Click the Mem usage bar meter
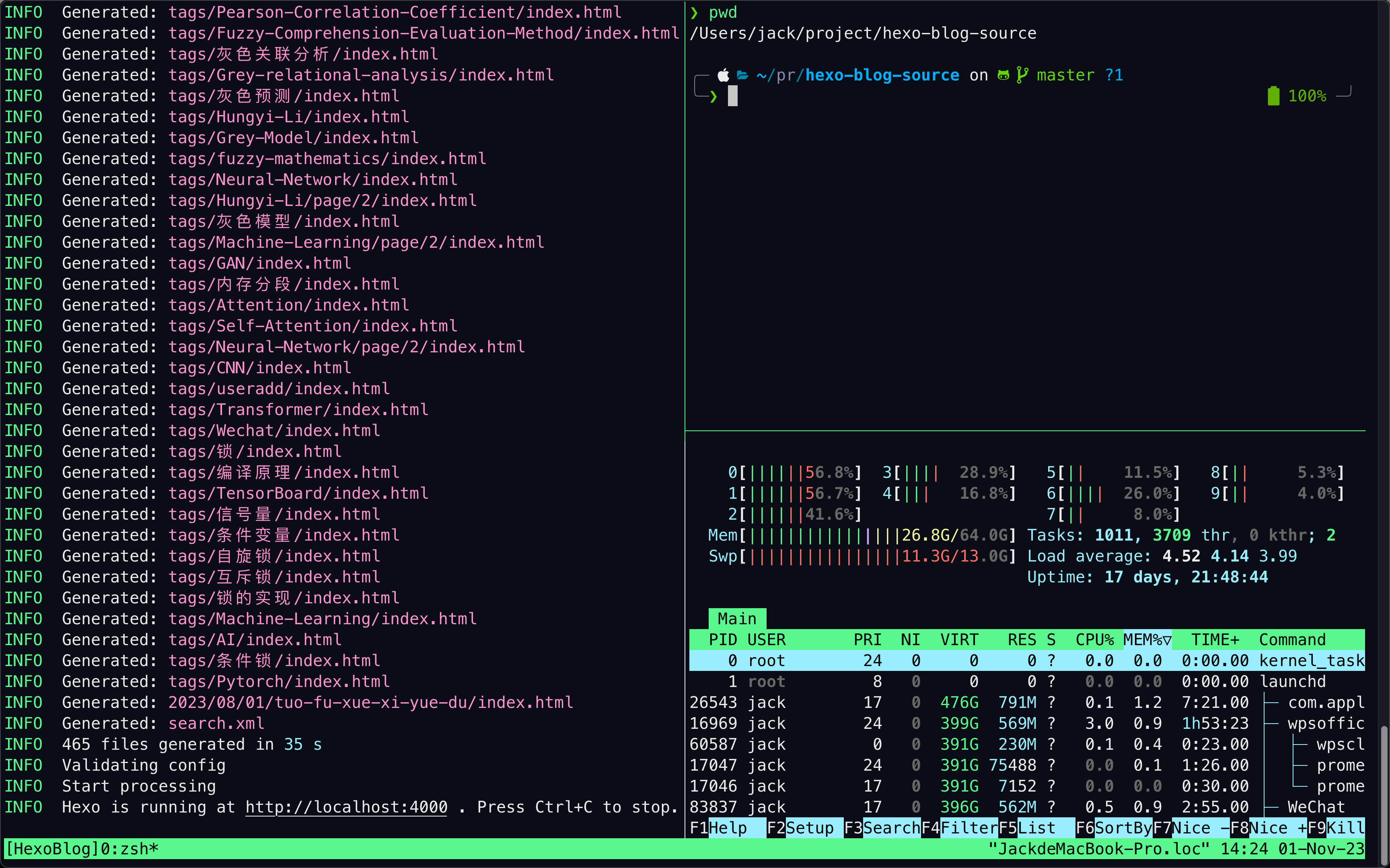The image size is (1390, 868). point(863,535)
